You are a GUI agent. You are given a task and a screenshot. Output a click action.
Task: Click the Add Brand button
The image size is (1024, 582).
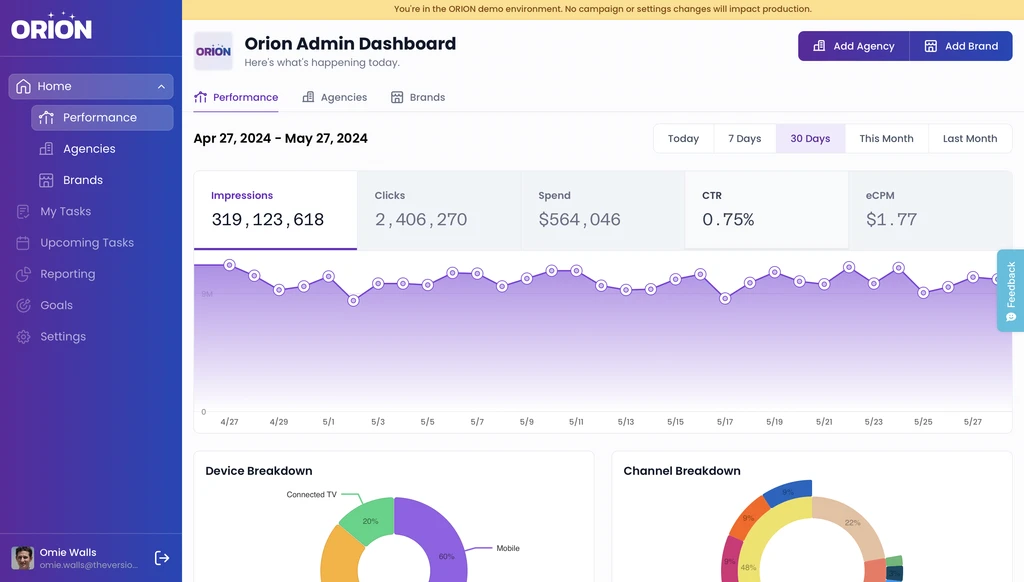pyautogui.click(x=961, y=46)
